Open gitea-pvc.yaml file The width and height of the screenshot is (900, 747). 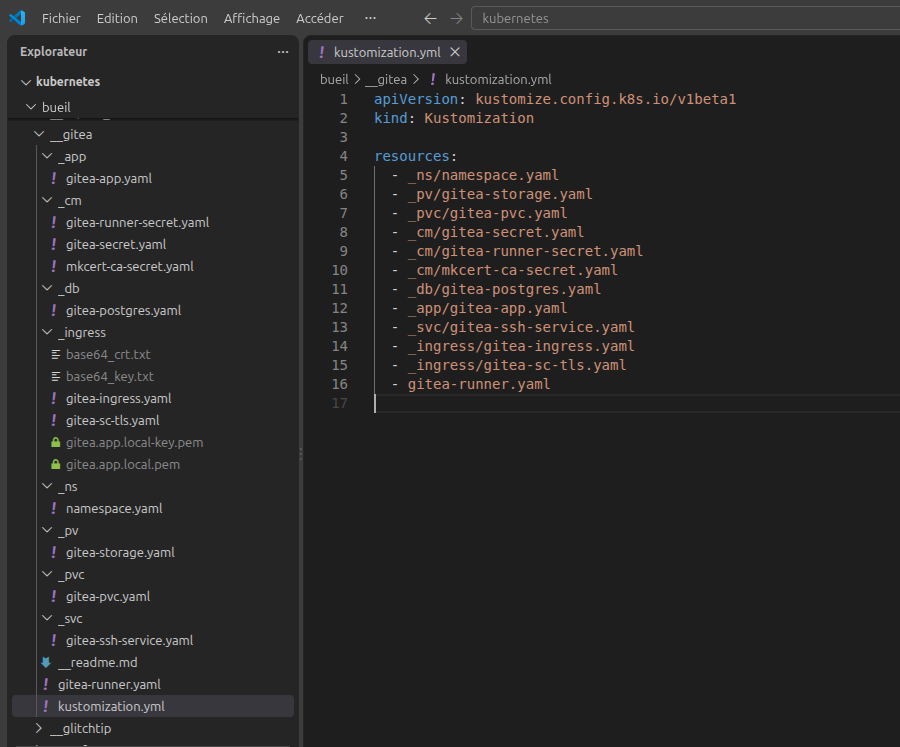pyautogui.click(x=108, y=597)
